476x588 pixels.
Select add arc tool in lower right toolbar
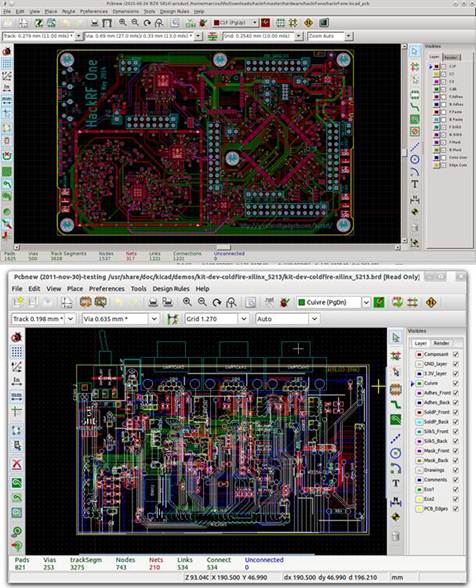coord(396,468)
